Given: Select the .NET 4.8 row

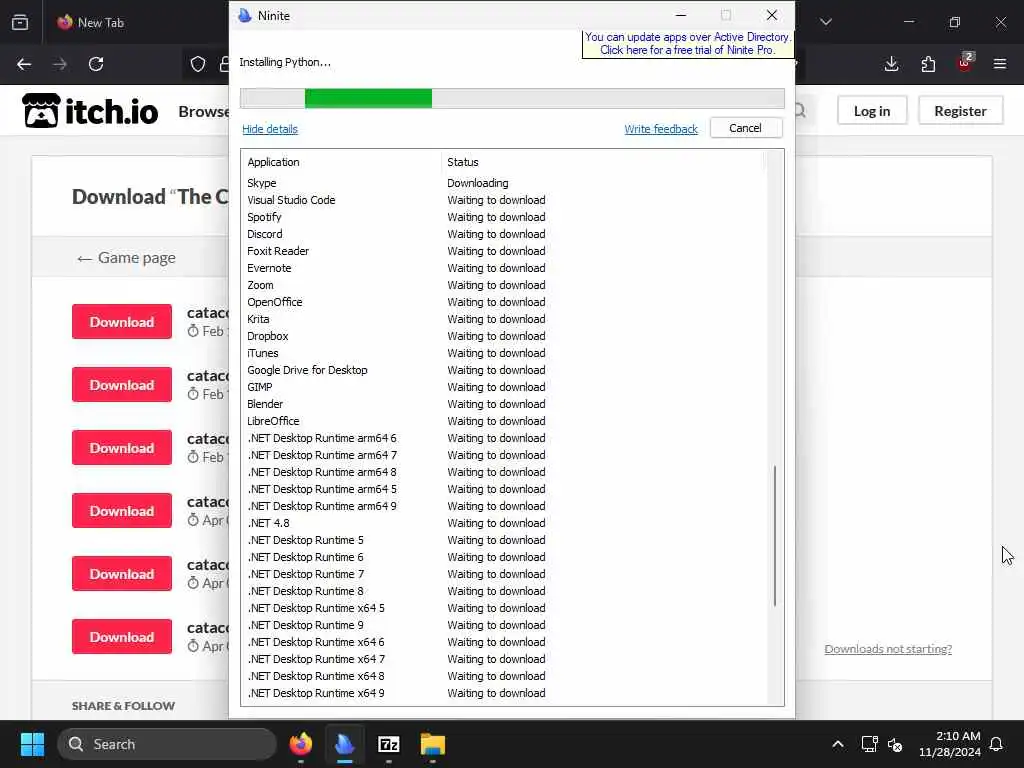Looking at the screenshot, I should coord(504,523).
